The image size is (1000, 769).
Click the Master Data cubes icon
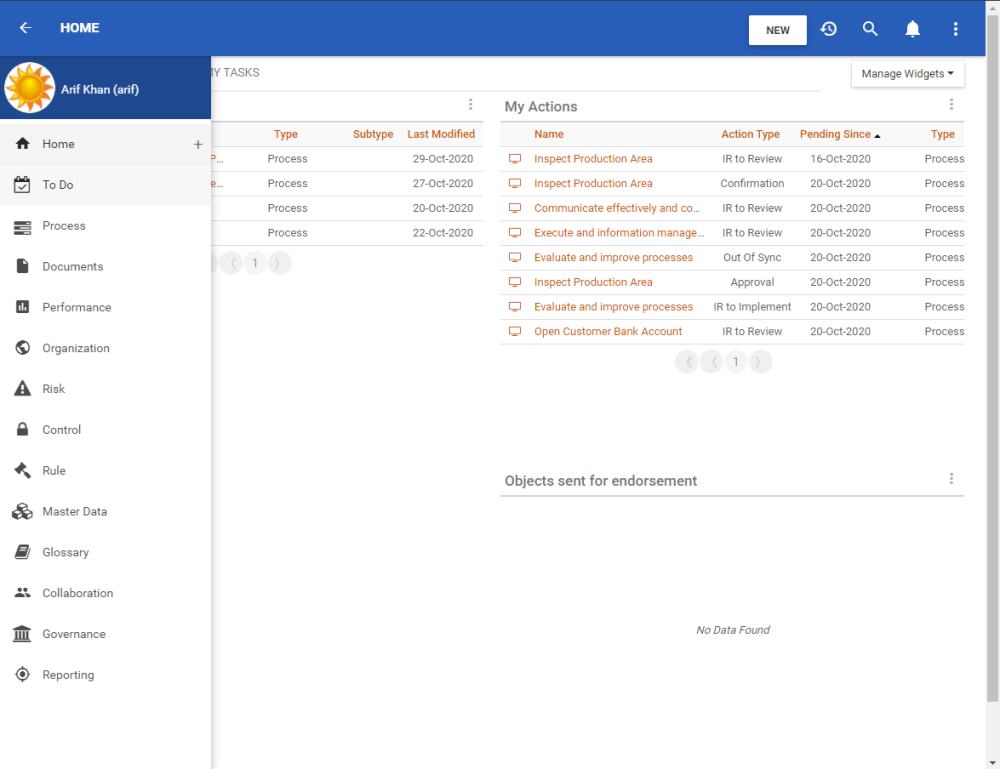[22, 511]
